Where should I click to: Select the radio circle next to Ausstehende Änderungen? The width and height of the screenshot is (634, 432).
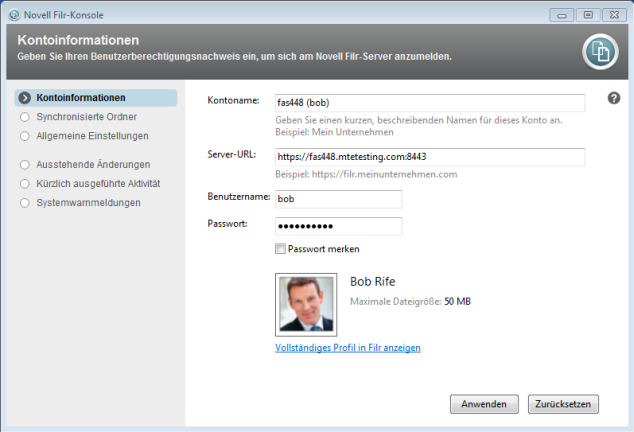click(25, 165)
